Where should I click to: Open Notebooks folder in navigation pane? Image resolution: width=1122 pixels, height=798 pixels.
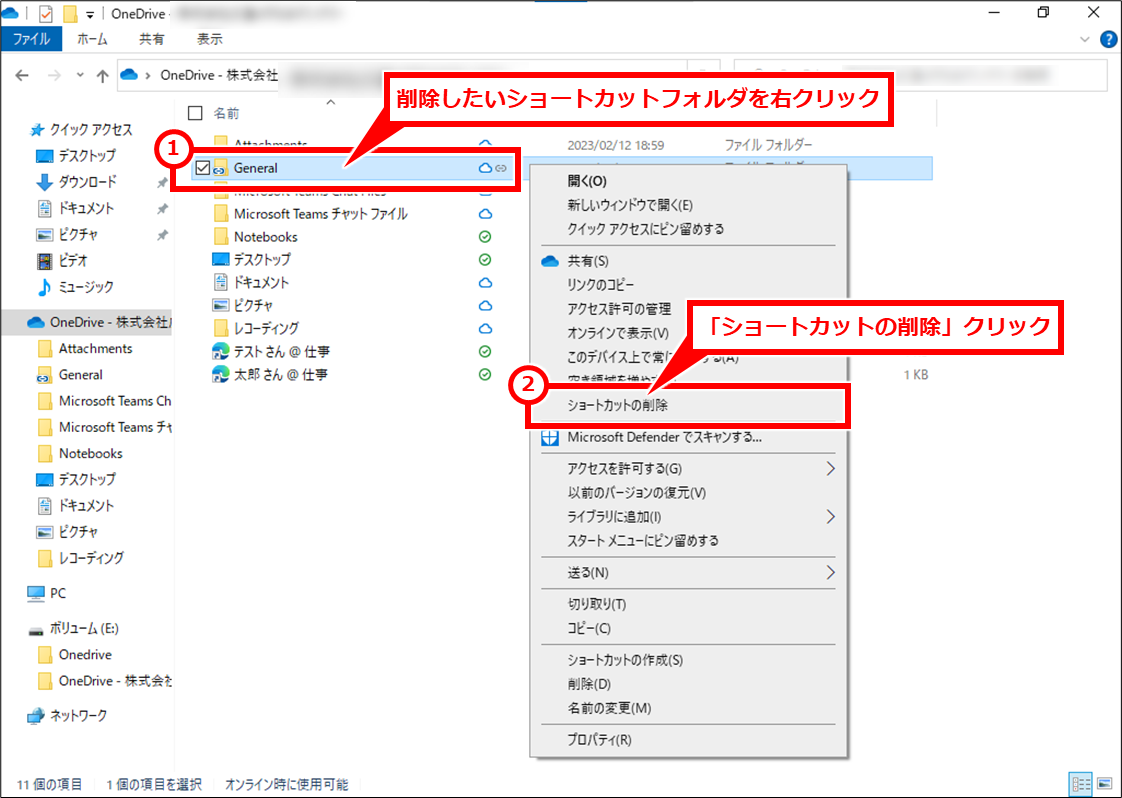(90, 453)
